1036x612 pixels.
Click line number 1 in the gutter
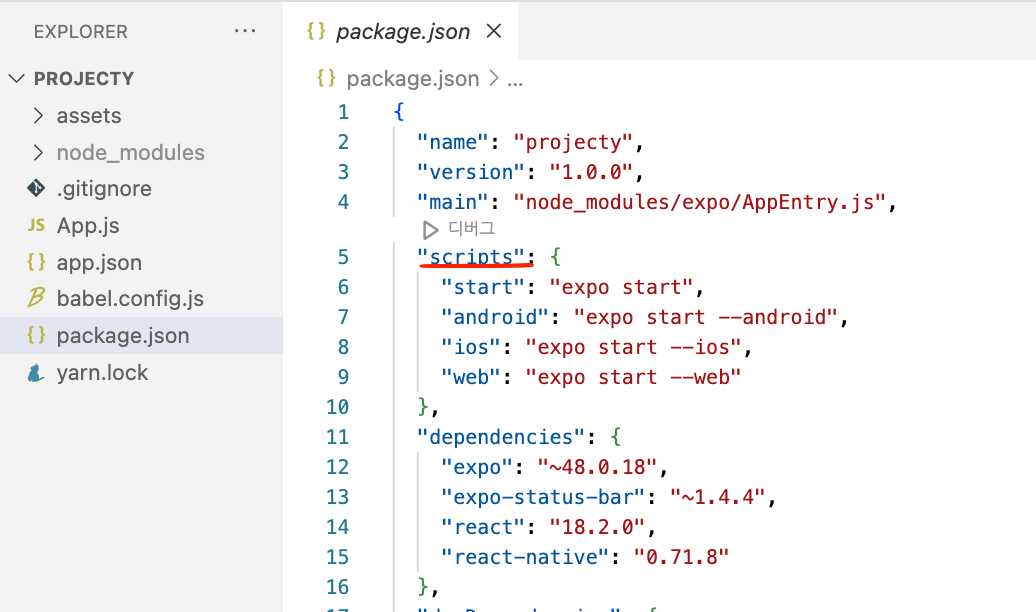click(x=343, y=112)
